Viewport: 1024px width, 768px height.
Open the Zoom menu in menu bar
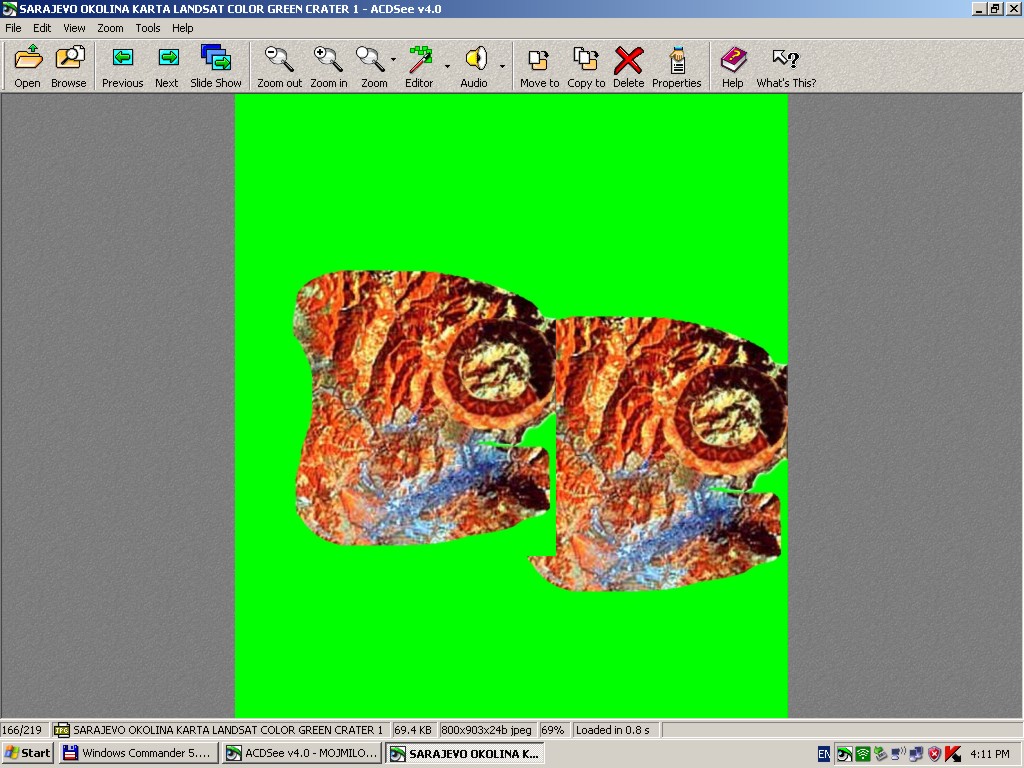pos(110,28)
